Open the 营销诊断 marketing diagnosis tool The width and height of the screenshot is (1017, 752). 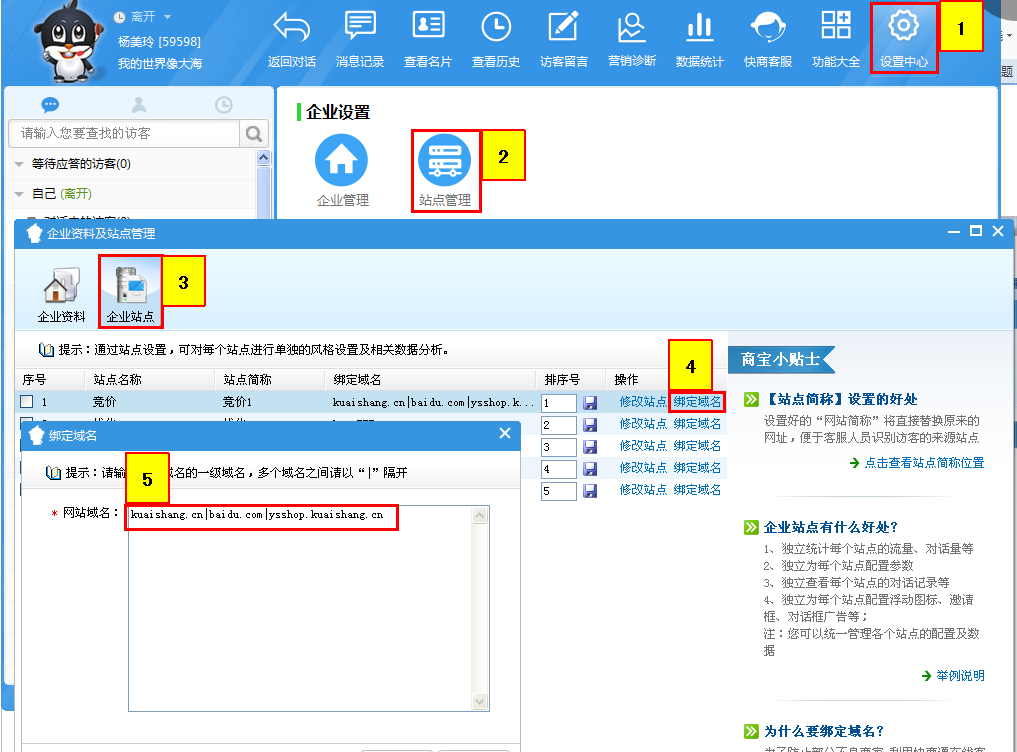[631, 38]
